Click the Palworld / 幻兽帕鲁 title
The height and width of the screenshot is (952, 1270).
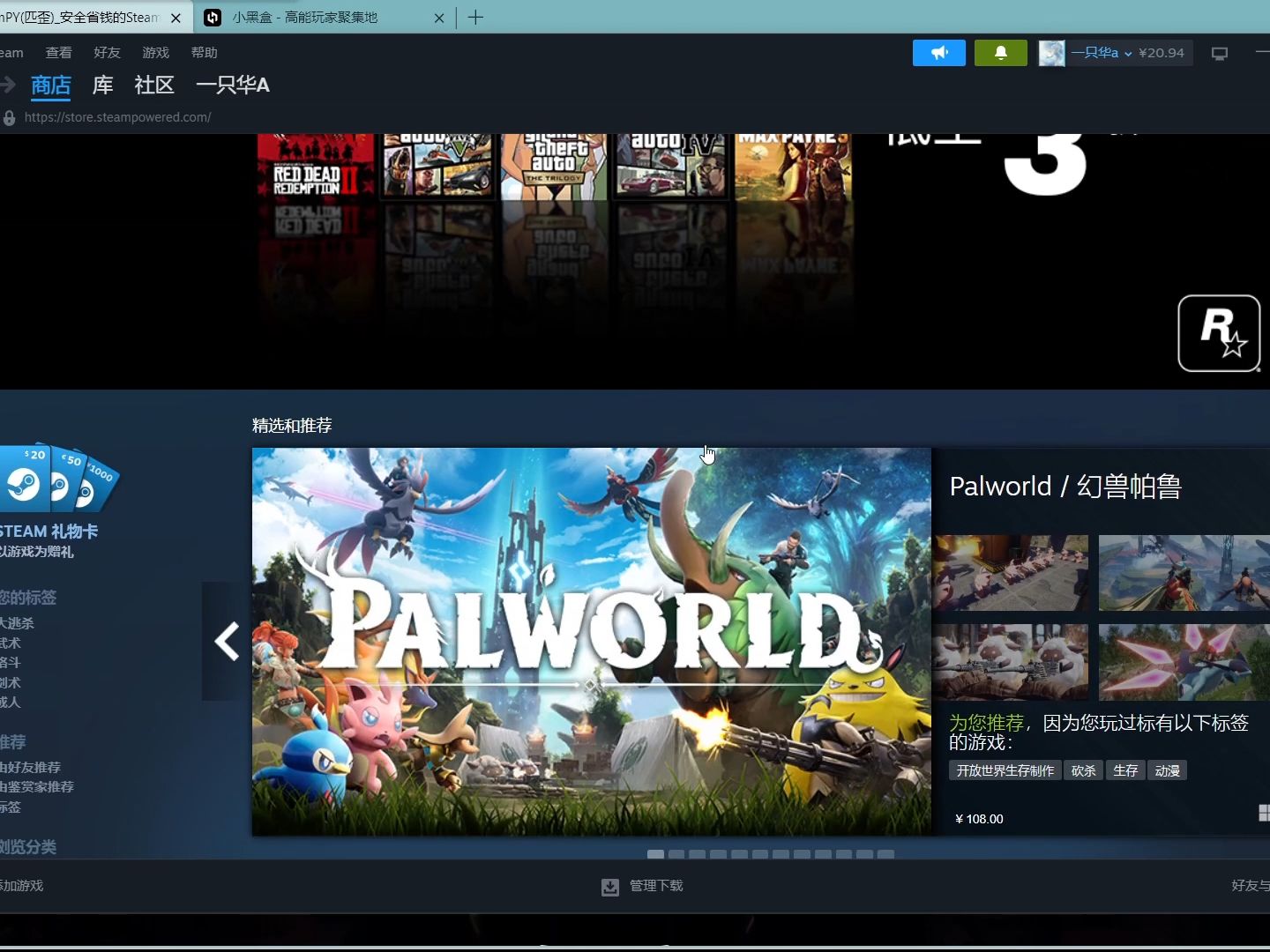coord(1065,487)
